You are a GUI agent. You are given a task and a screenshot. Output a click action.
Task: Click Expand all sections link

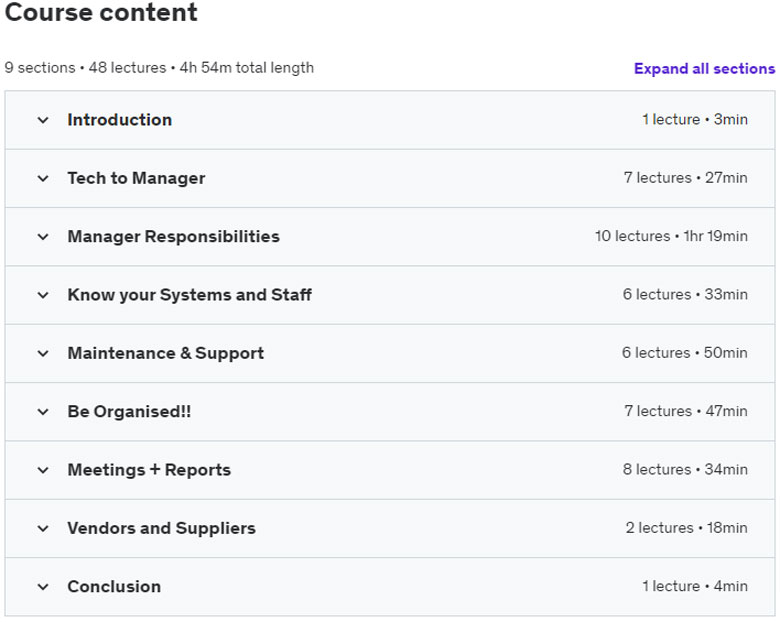pyautogui.click(x=704, y=69)
